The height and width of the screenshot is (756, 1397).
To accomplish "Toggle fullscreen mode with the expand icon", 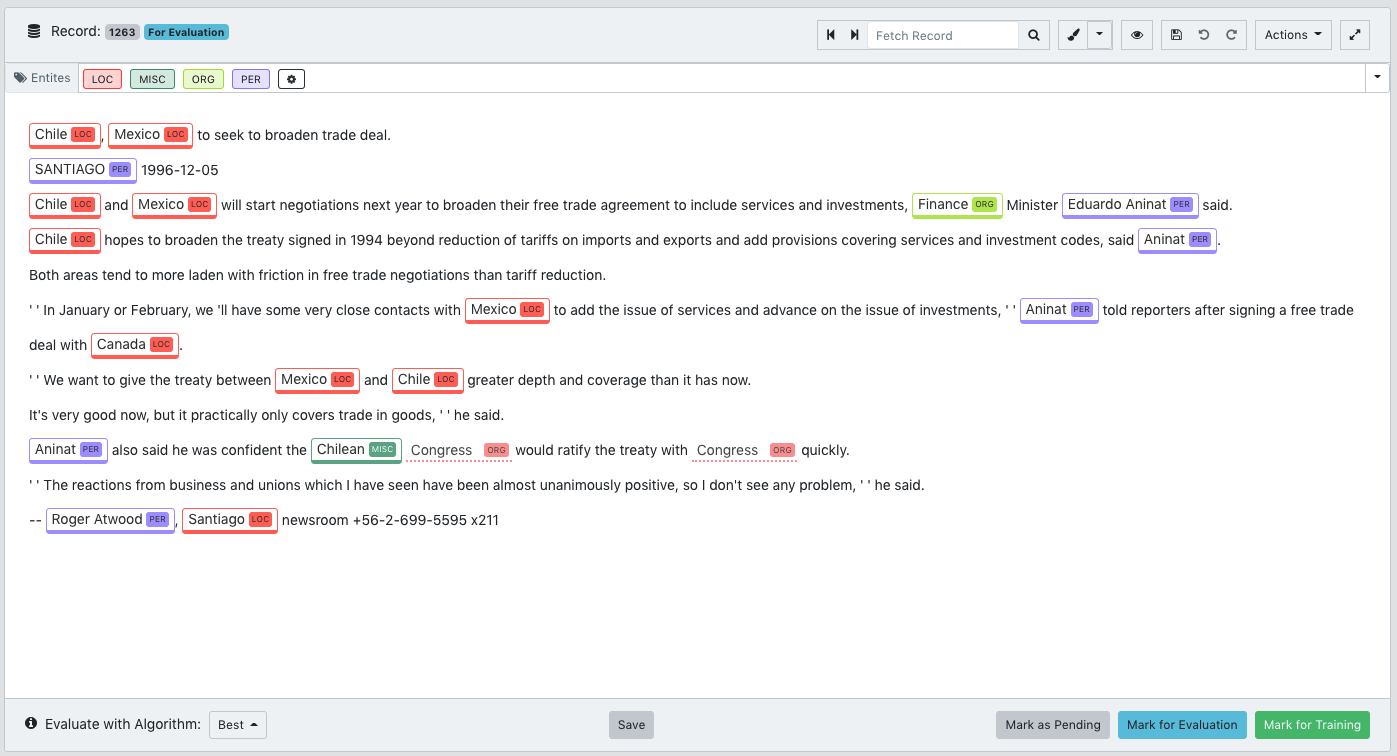I will pos(1355,34).
